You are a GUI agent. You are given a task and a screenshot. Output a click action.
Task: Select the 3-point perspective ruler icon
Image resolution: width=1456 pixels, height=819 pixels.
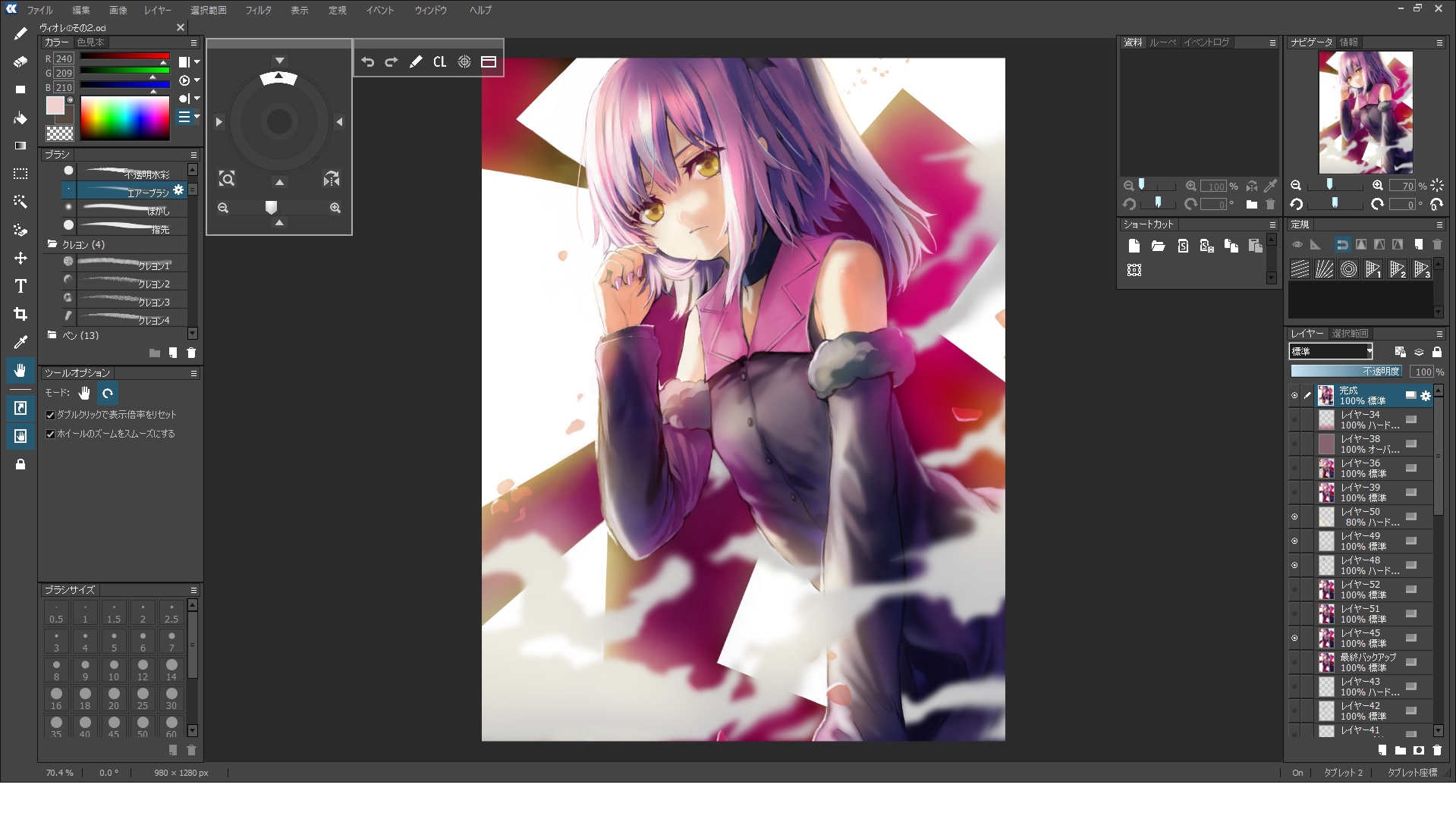(x=1422, y=269)
